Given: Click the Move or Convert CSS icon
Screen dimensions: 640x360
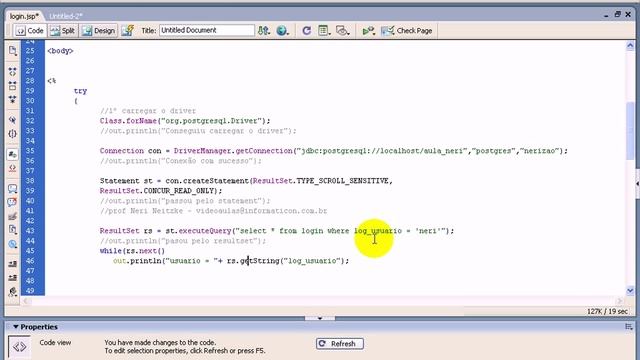Looking at the screenshot, I should click(13, 244).
